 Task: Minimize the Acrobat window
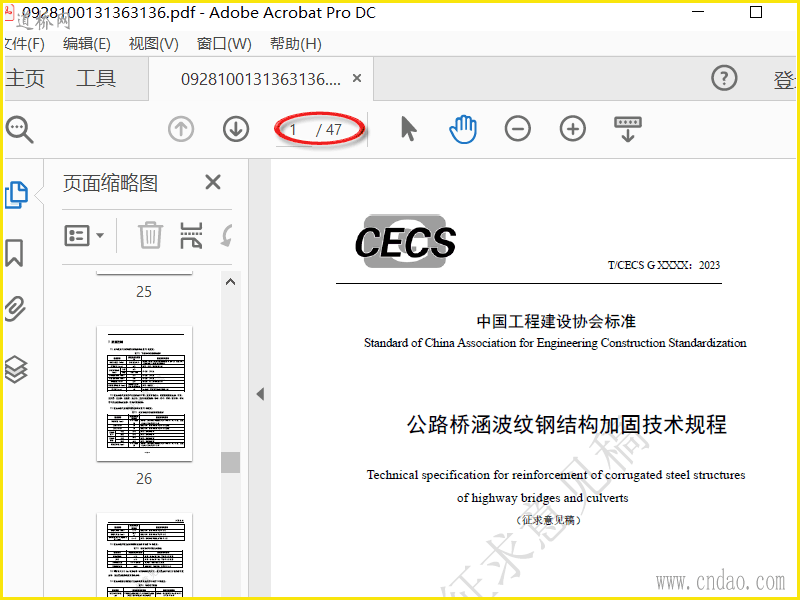pyautogui.click(x=698, y=12)
